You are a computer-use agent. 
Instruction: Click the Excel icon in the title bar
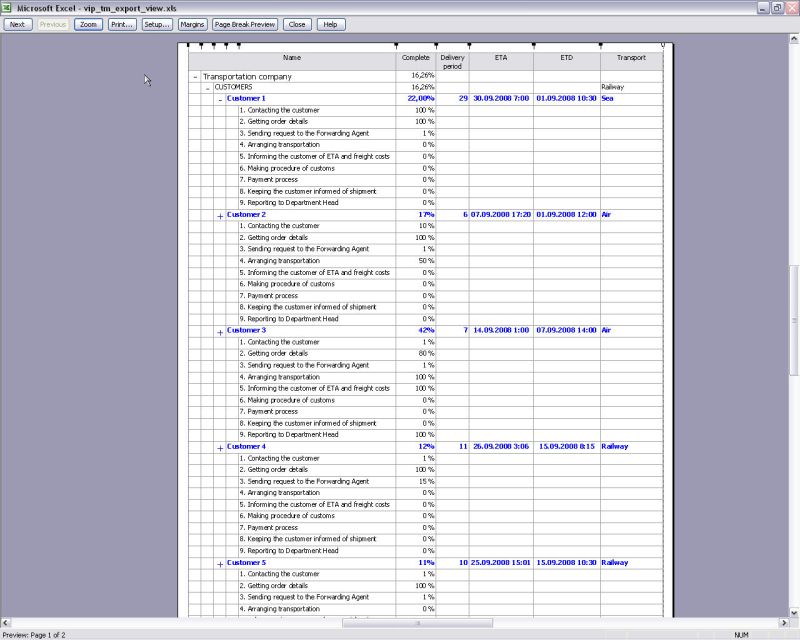point(6,7)
